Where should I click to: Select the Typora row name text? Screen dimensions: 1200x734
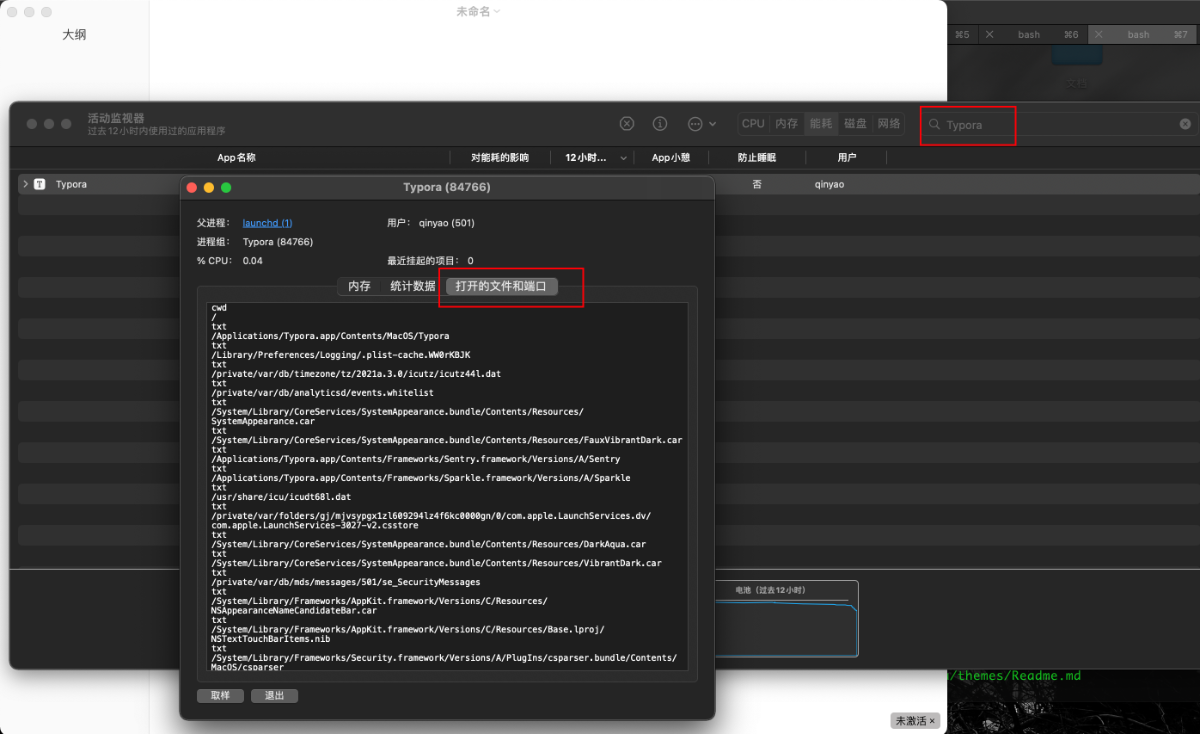71,184
